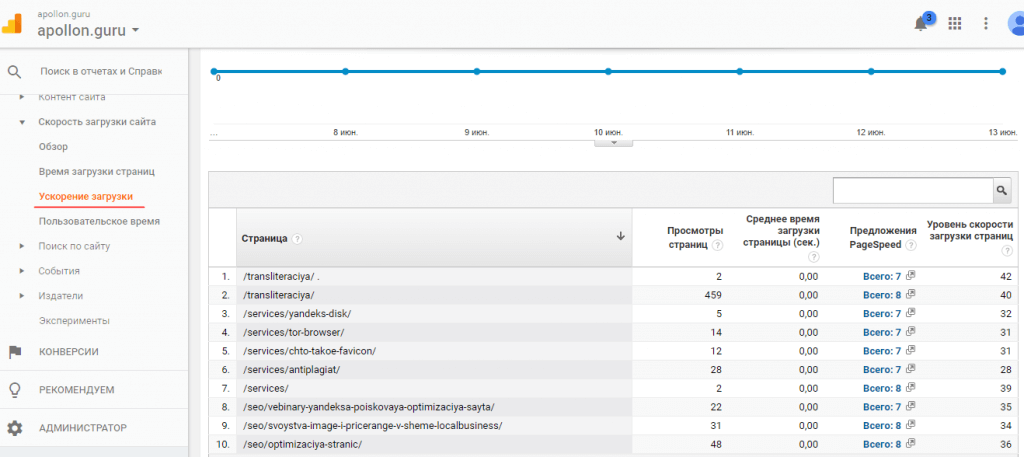Open Пользовательское время report
This screenshot has height=457, width=1024.
click(x=99, y=221)
